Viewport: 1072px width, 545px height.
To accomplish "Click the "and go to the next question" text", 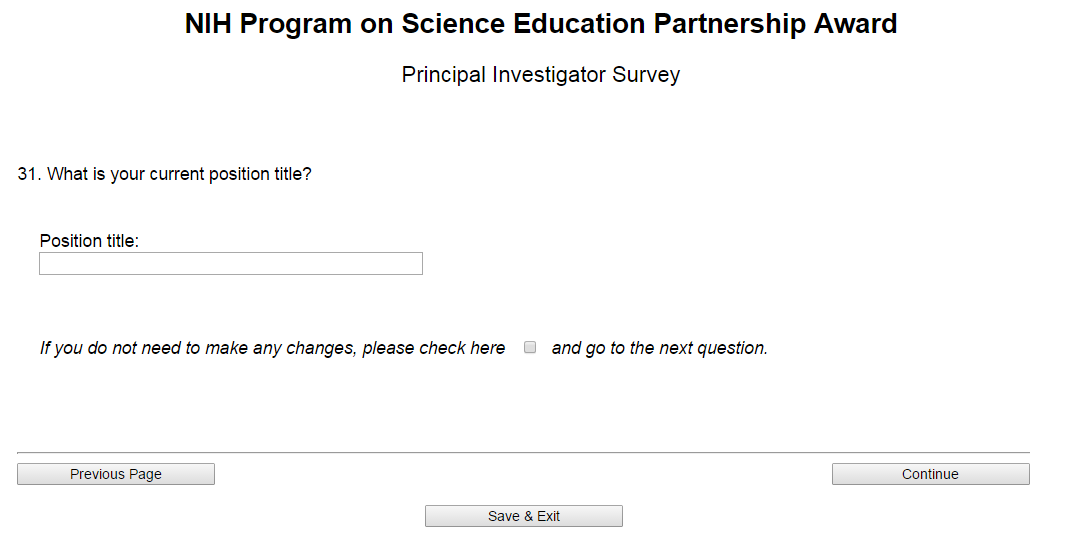I will click(x=659, y=348).
